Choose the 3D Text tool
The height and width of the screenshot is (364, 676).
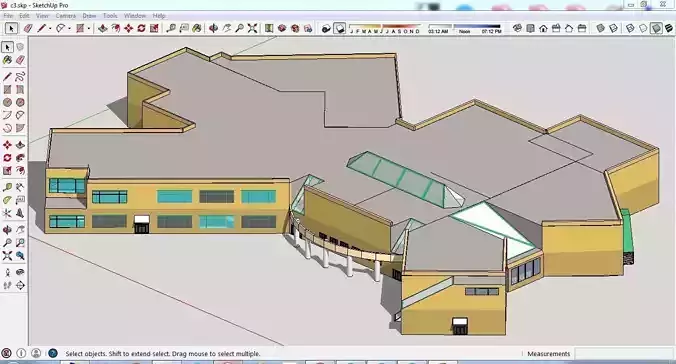[x=20, y=213]
